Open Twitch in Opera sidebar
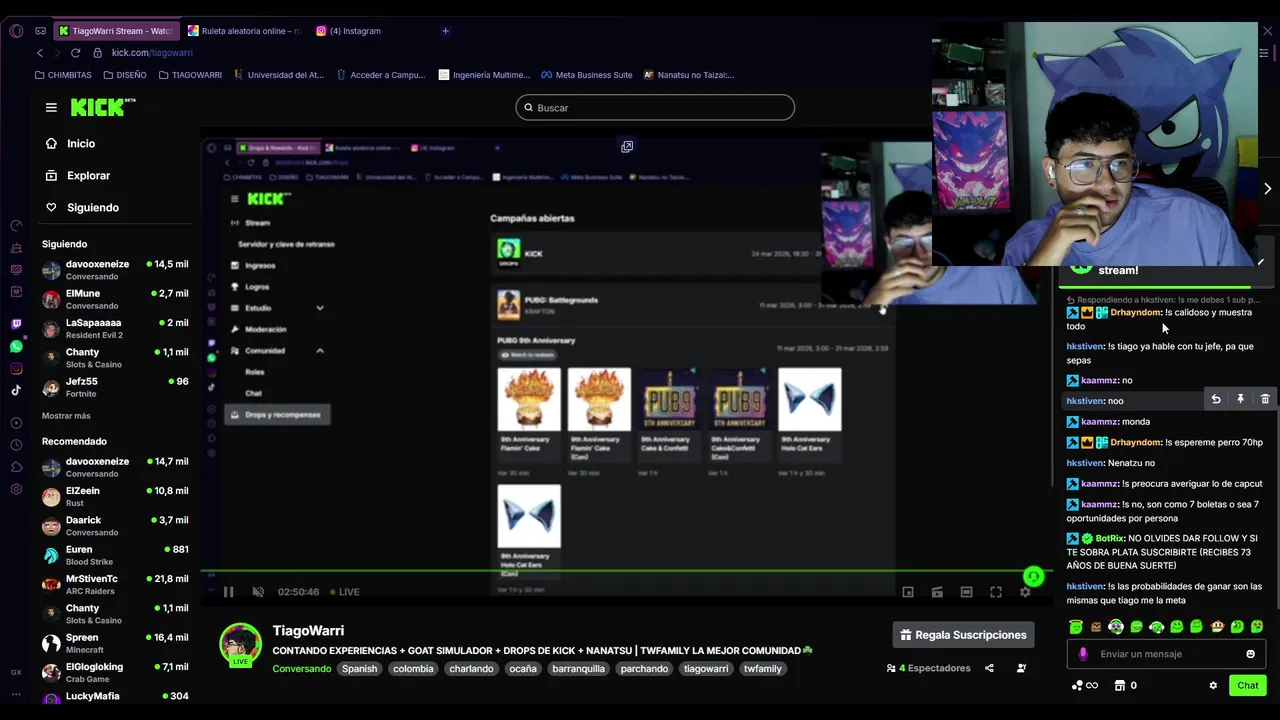 click(x=16, y=325)
